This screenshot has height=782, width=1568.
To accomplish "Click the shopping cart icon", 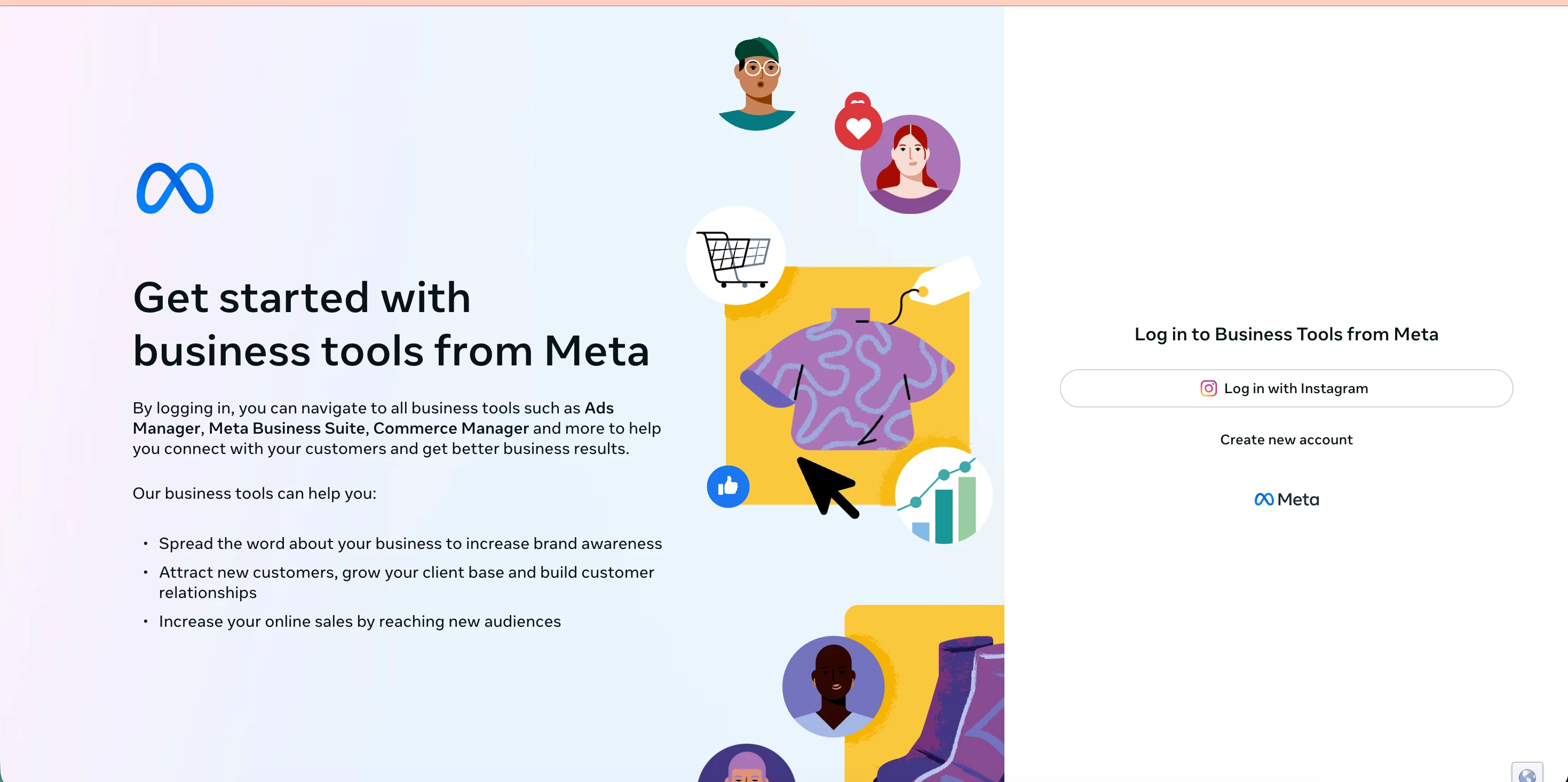I will (x=735, y=257).
